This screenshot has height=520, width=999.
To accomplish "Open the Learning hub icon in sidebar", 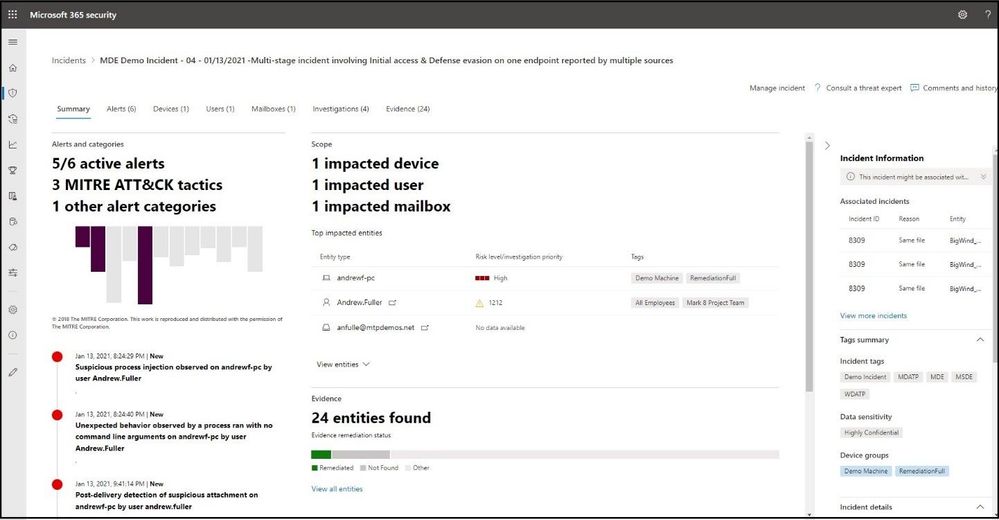I will tap(13, 196).
